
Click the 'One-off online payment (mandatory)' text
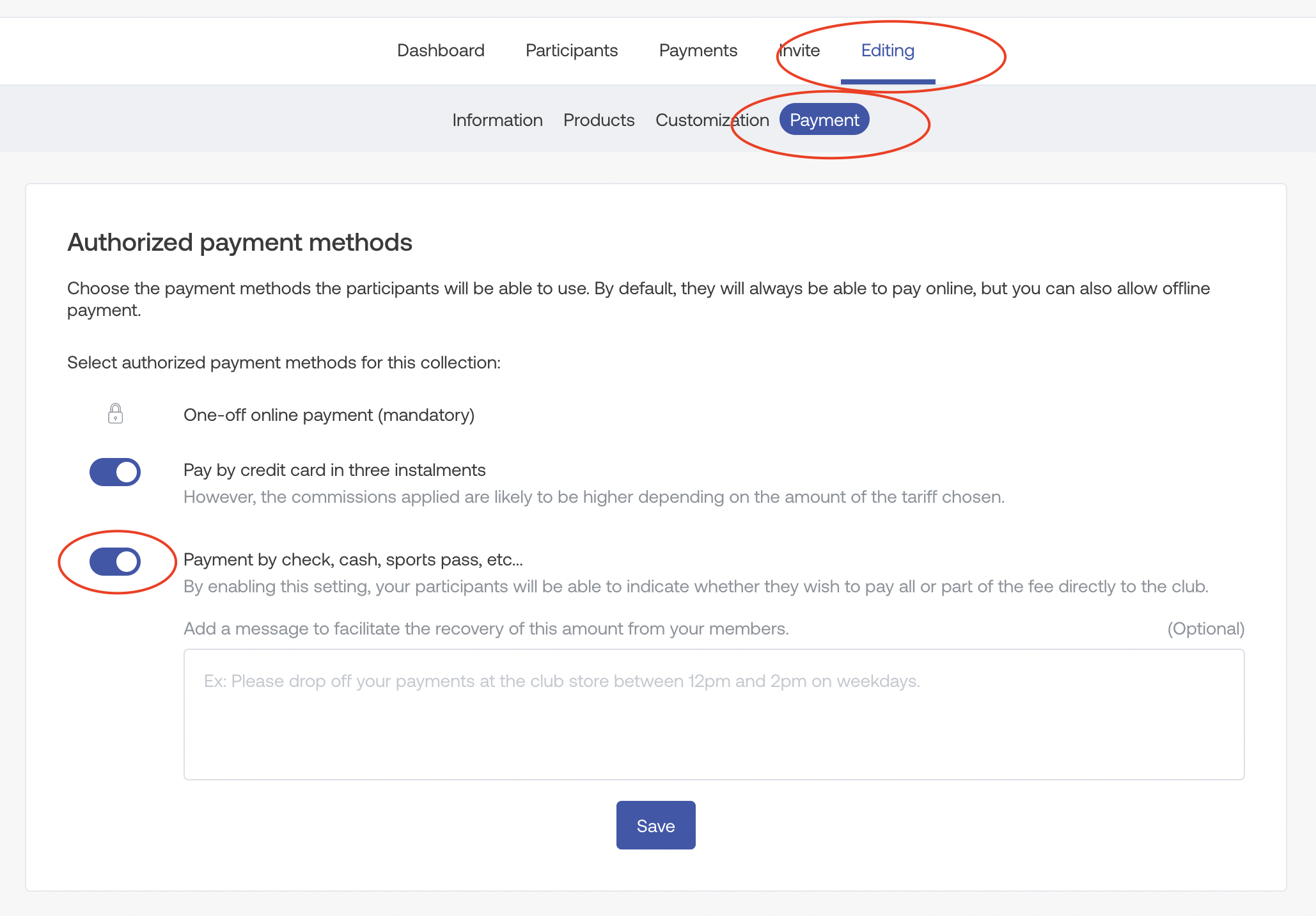[329, 415]
